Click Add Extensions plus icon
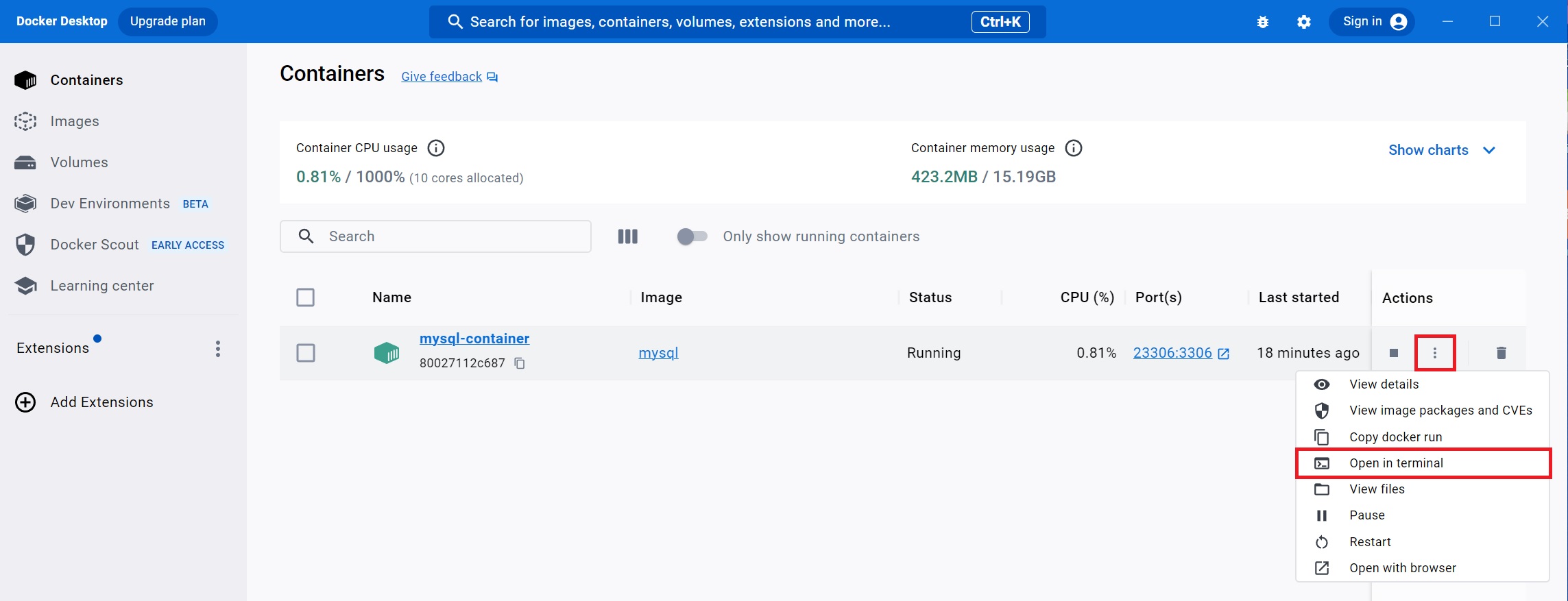This screenshot has height=601, width=1568. coord(25,402)
